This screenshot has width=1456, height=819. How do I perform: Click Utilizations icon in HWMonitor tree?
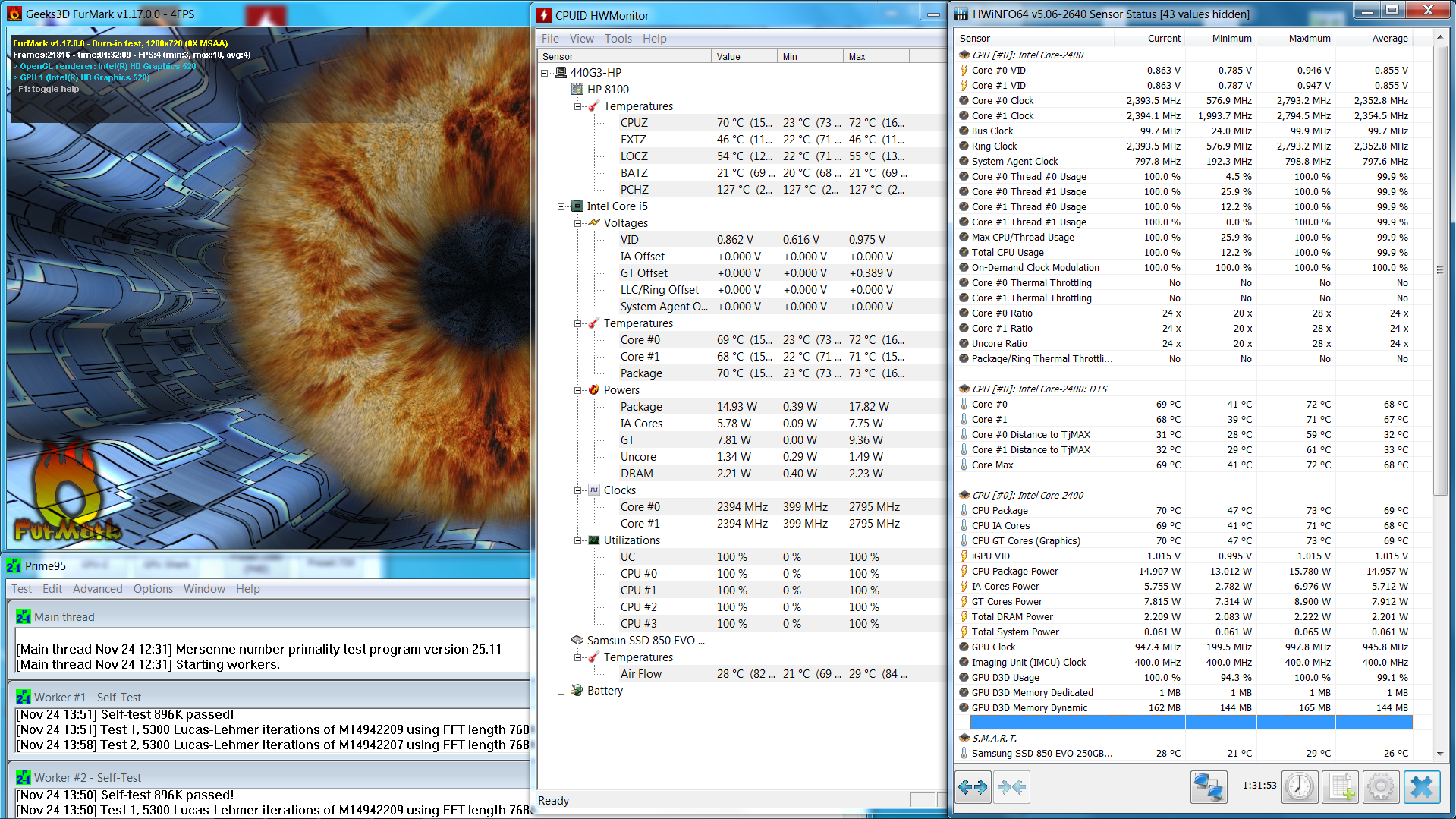coord(594,540)
